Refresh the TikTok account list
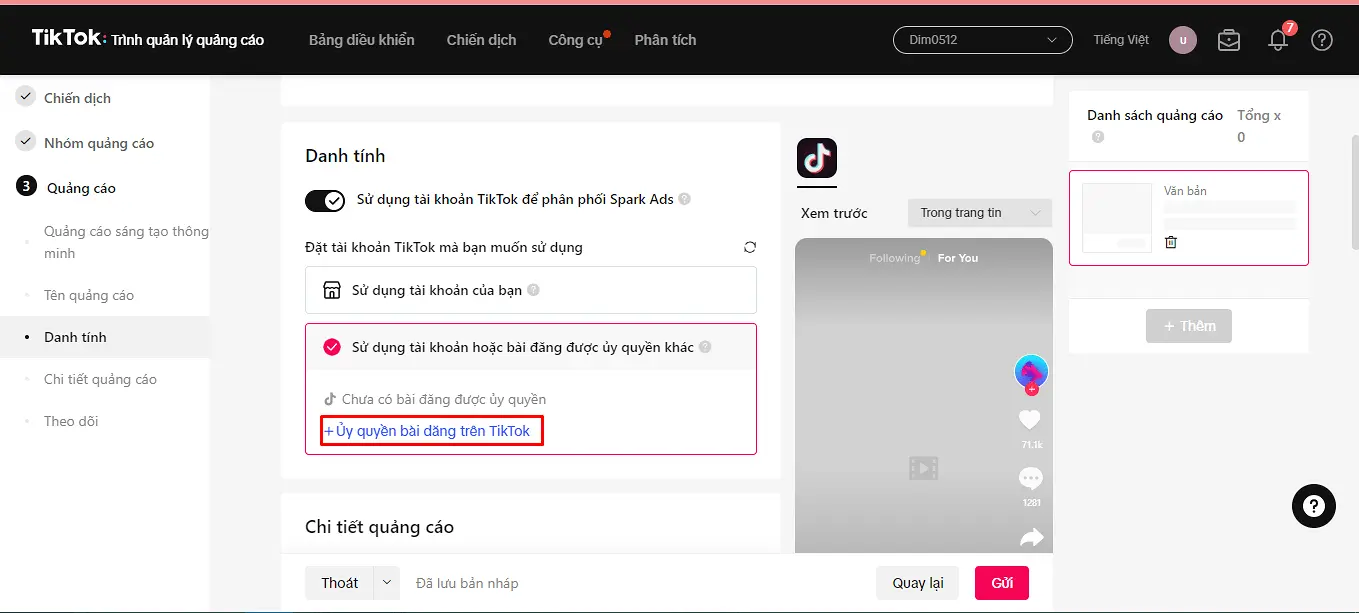Image resolution: width=1359 pixels, height=613 pixels. pyautogui.click(x=750, y=247)
